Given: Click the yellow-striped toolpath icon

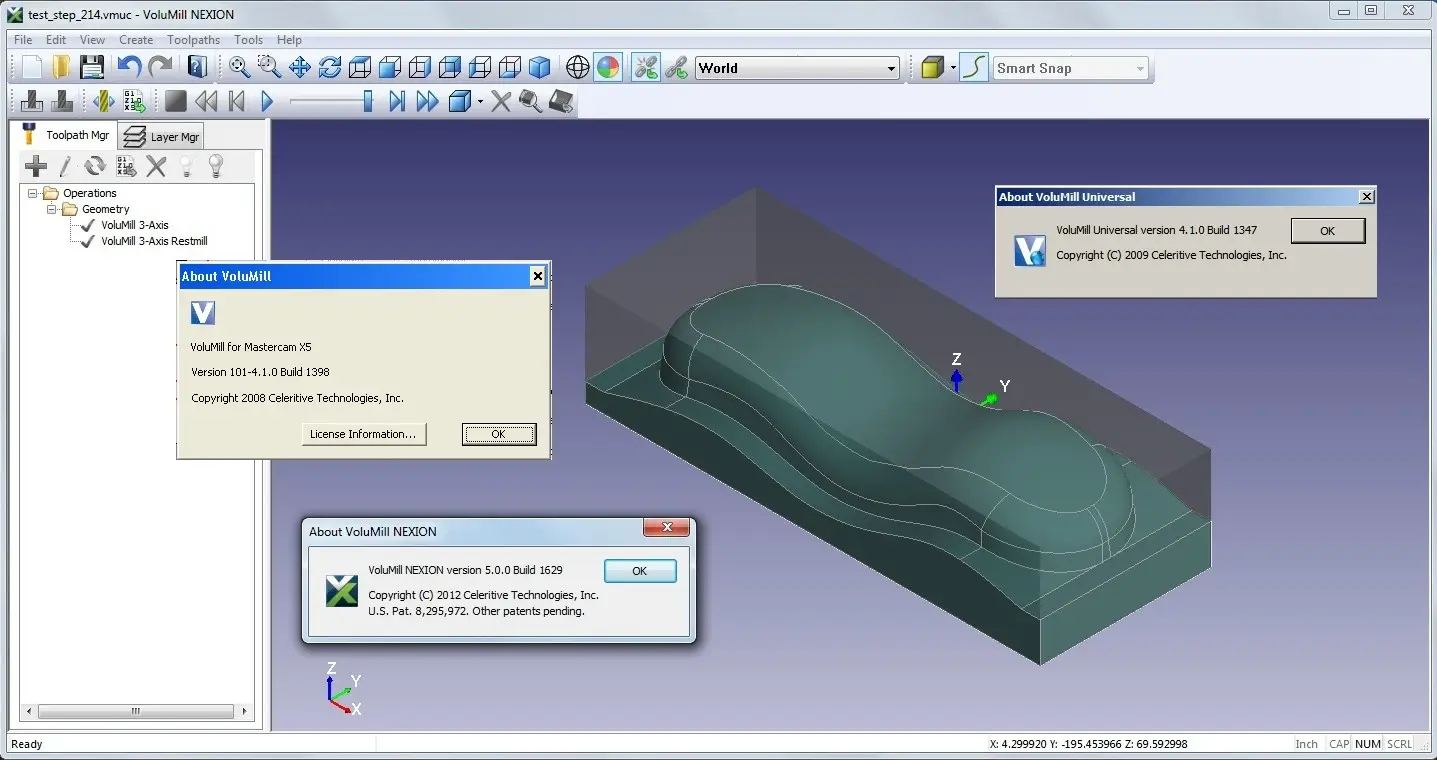Looking at the screenshot, I should 104,101.
